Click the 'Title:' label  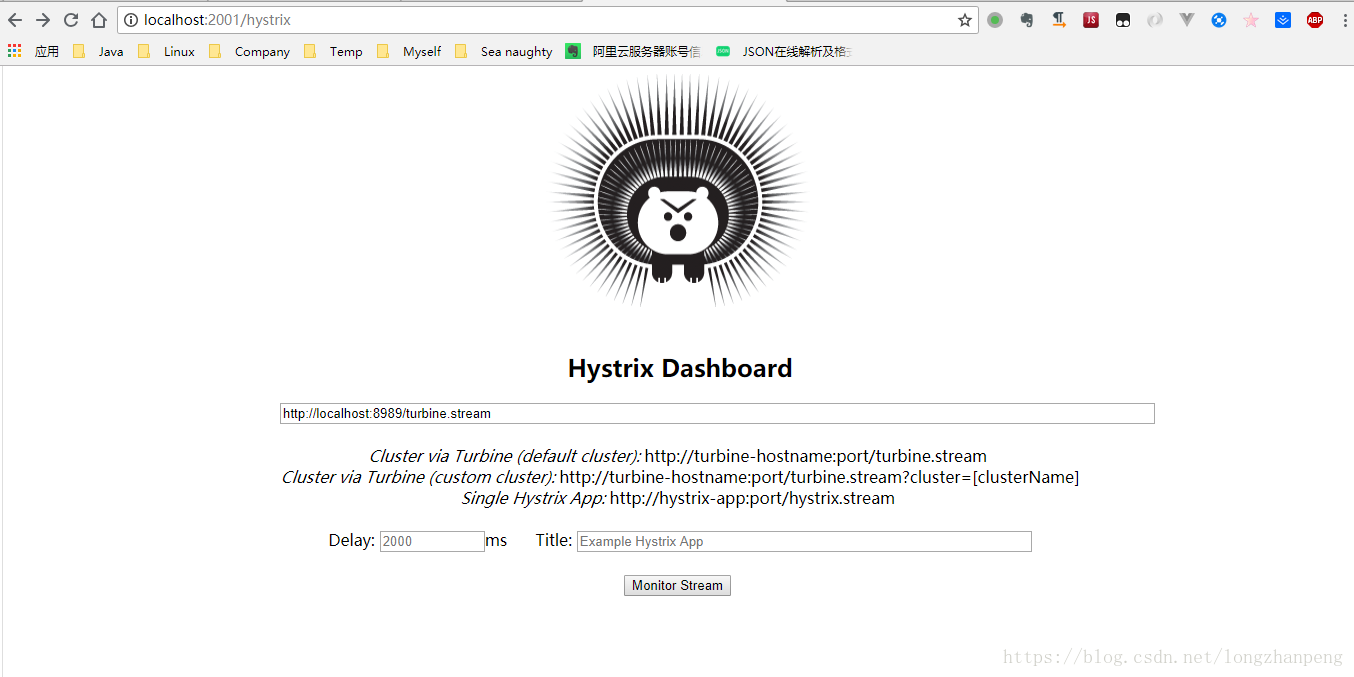click(554, 540)
